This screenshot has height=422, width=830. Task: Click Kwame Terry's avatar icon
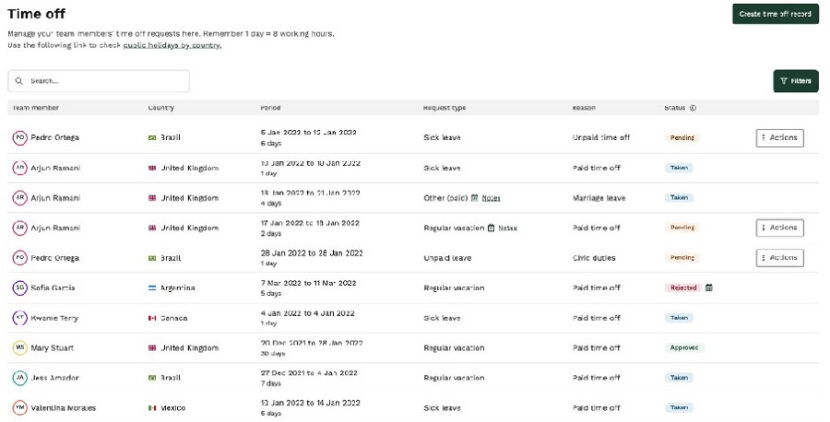[19, 318]
